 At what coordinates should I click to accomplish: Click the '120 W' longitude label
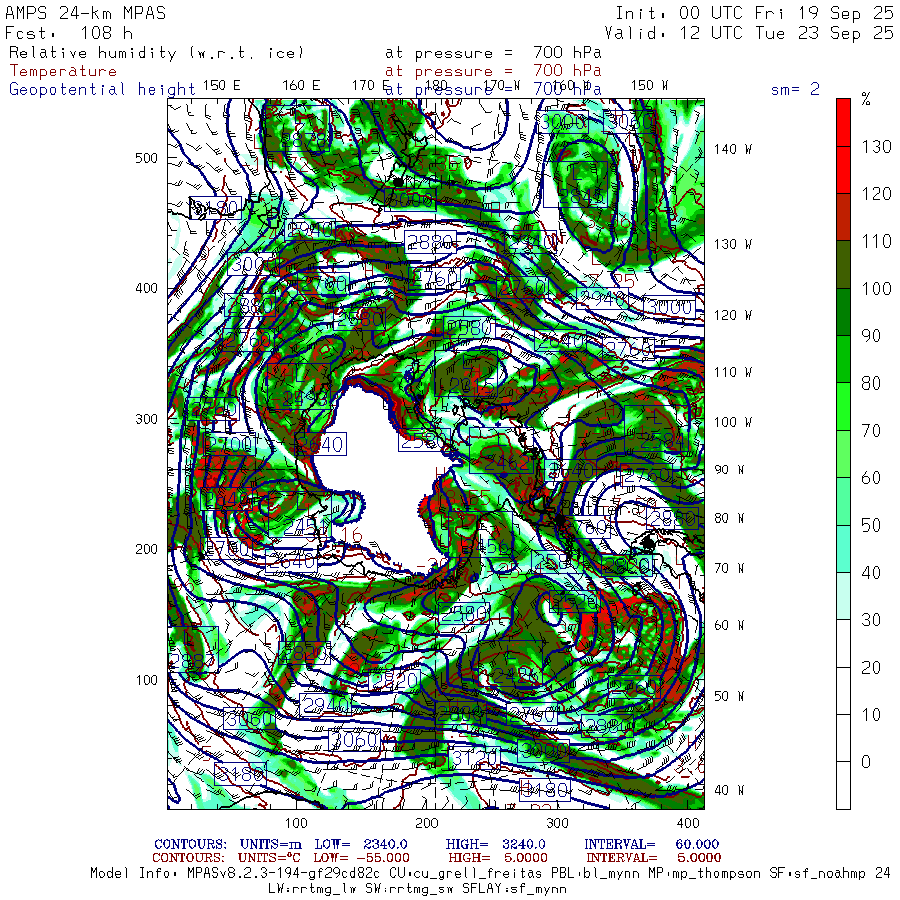[x=732, y=316]
